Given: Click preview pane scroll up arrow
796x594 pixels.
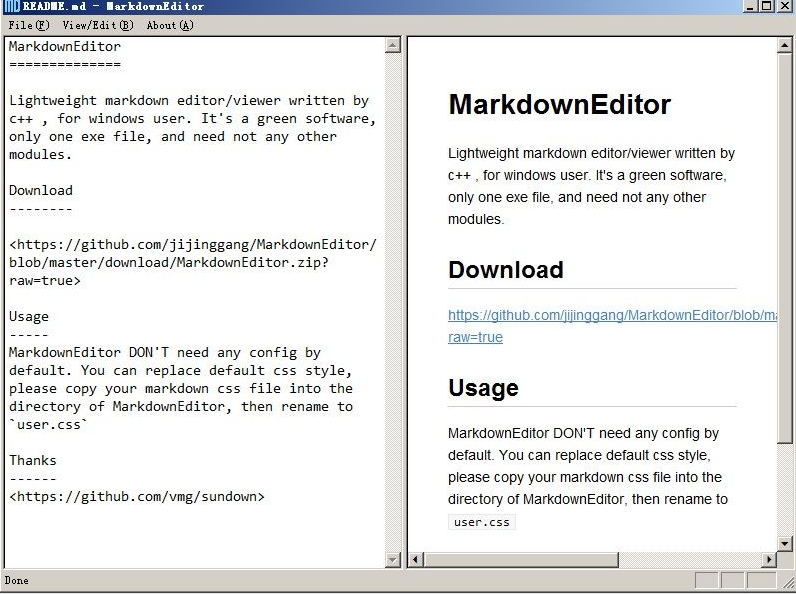Looking at the screenshot, I should (x=784, y=46).
